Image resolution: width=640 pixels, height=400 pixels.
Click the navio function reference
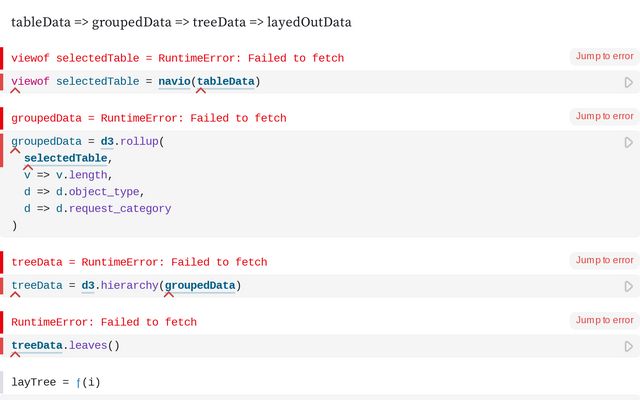[174, 82]
